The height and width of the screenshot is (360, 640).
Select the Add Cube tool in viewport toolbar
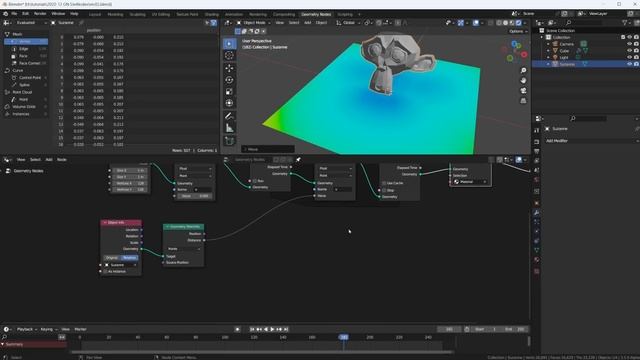tap(229, 141)
